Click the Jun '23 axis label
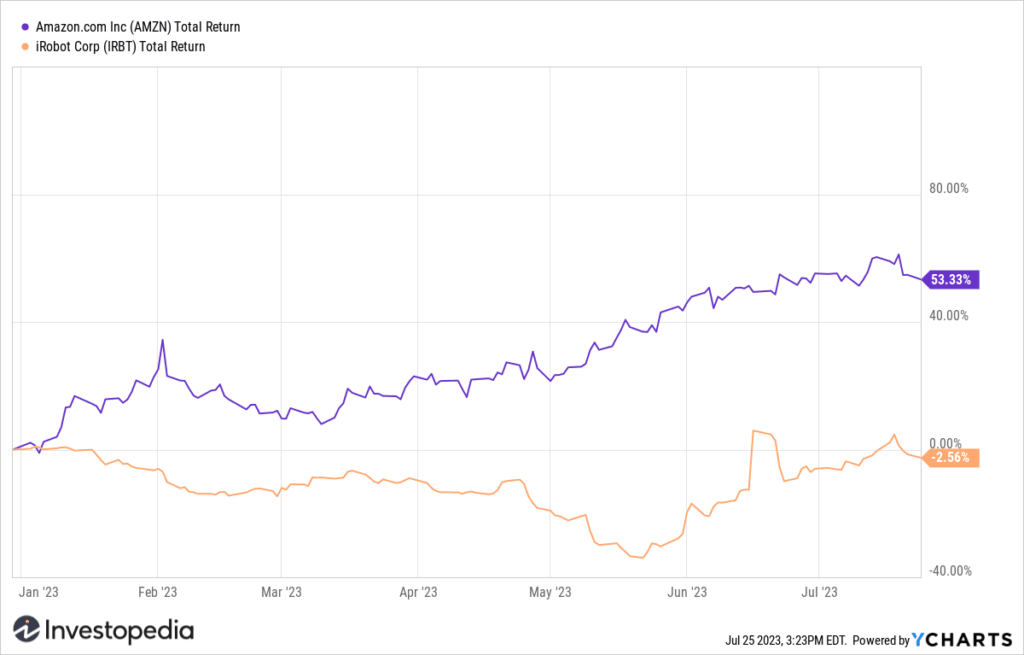The image size is (1024, 655). (687, 592)
